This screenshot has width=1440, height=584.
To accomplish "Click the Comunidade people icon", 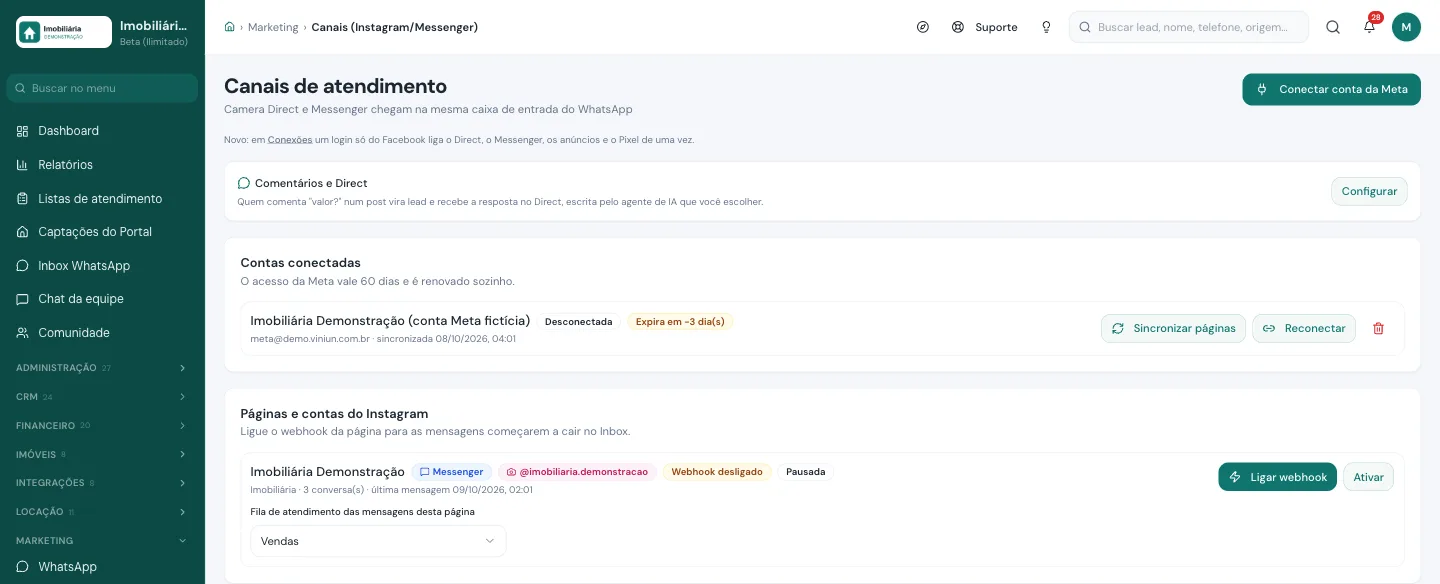I will click(22, 333).
